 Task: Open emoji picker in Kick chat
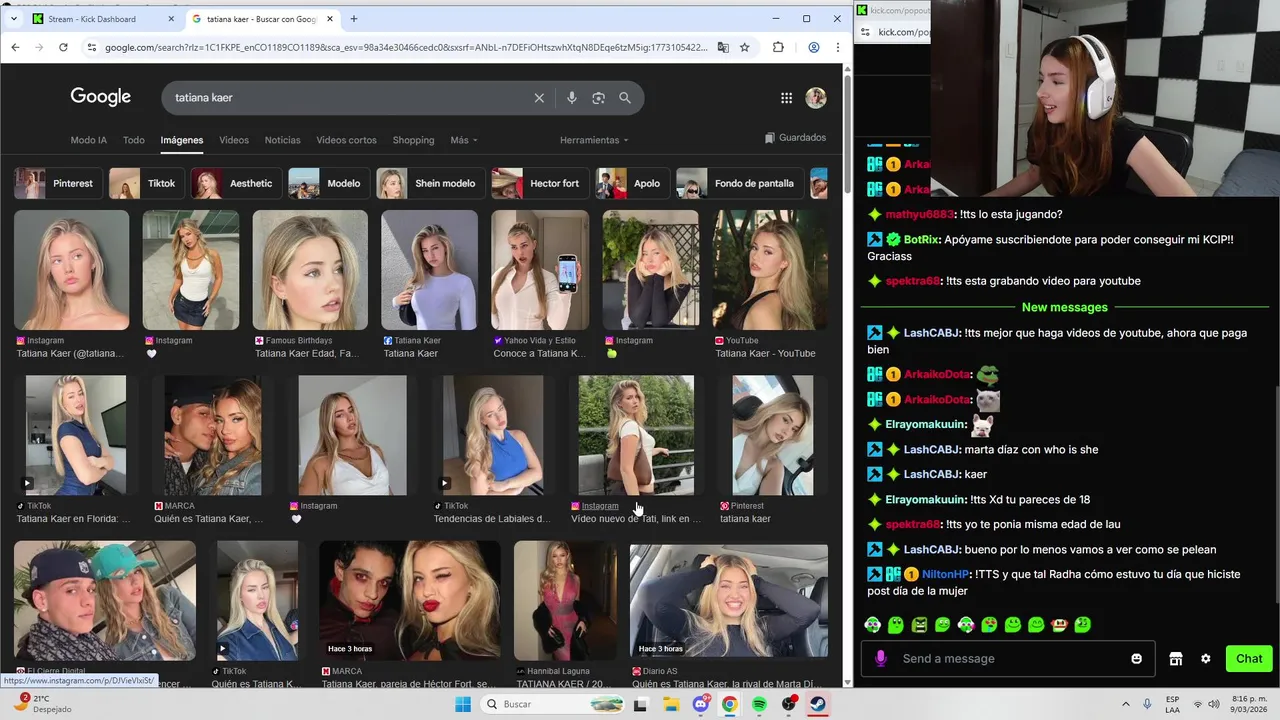click(x=1136, y=659)
